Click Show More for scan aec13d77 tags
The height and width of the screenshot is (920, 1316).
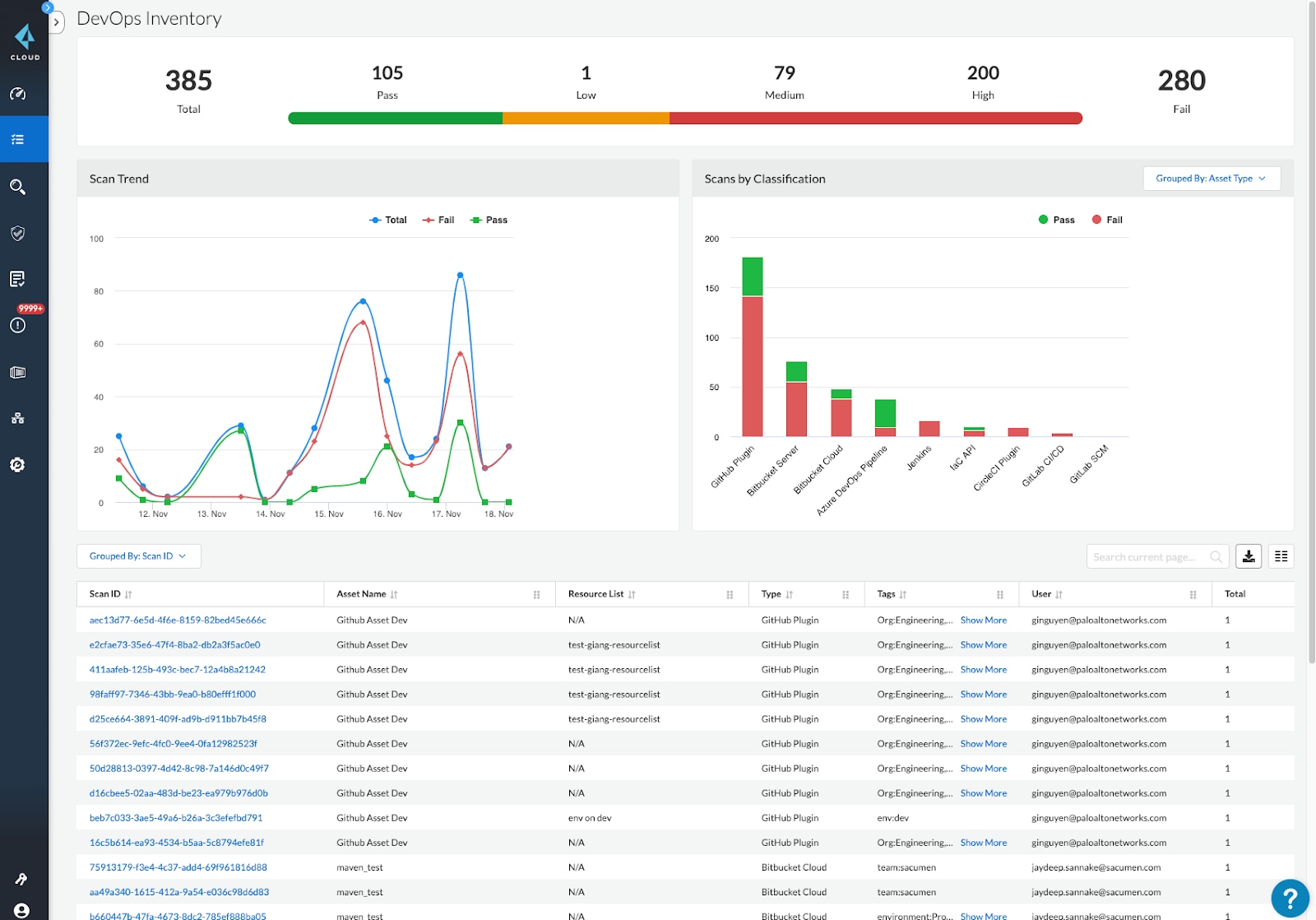click(984, 620)
